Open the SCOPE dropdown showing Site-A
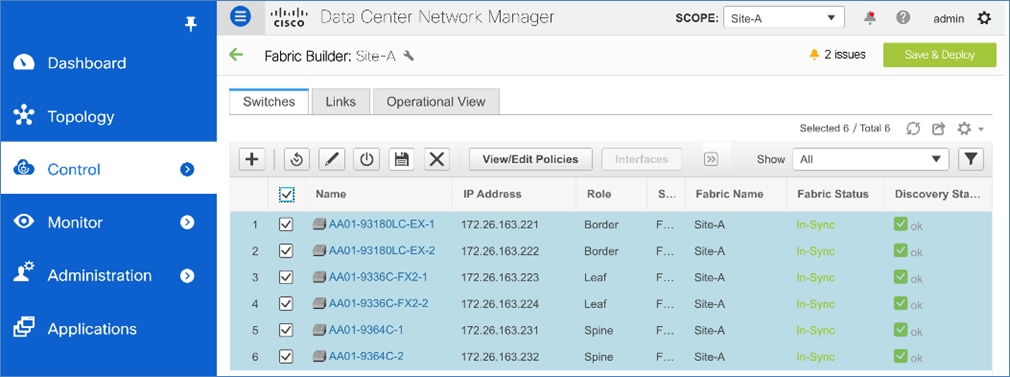 click(x=784, y=18)
